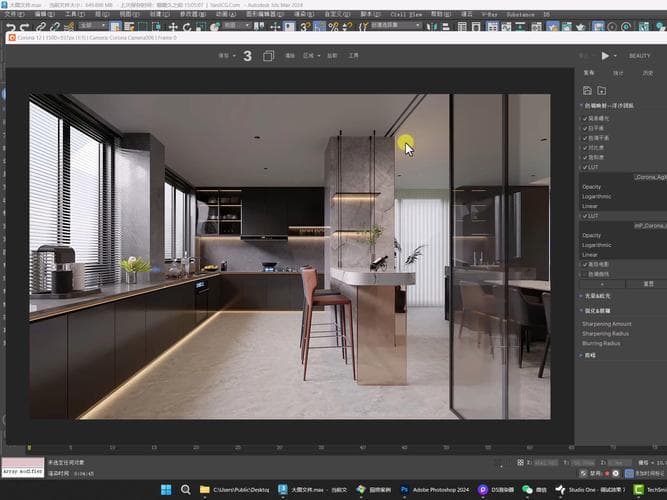
Task: Enable the unchecked operator above the + button
Action: pos(585,274)
